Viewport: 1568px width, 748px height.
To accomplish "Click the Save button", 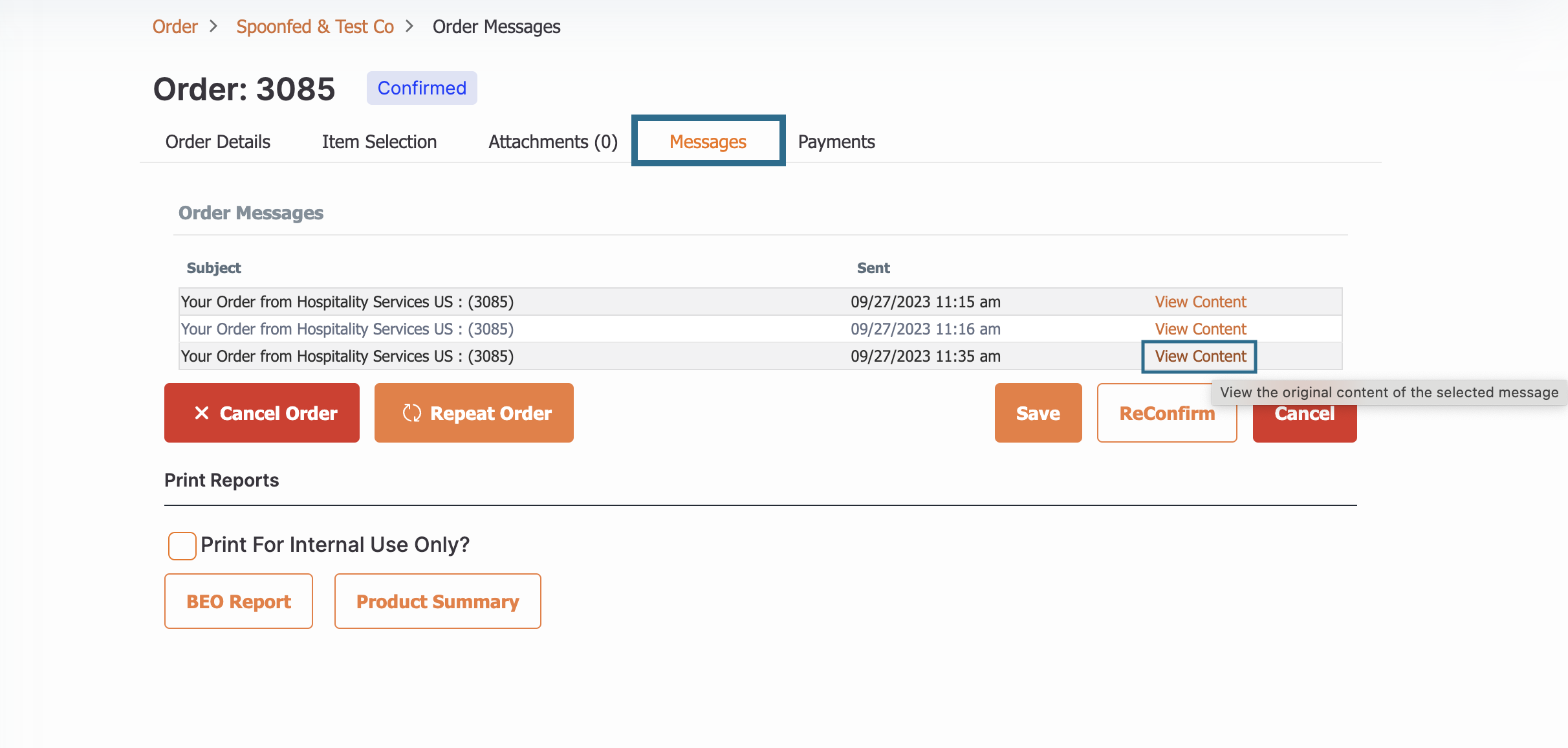I will [x=1038, y=413].
